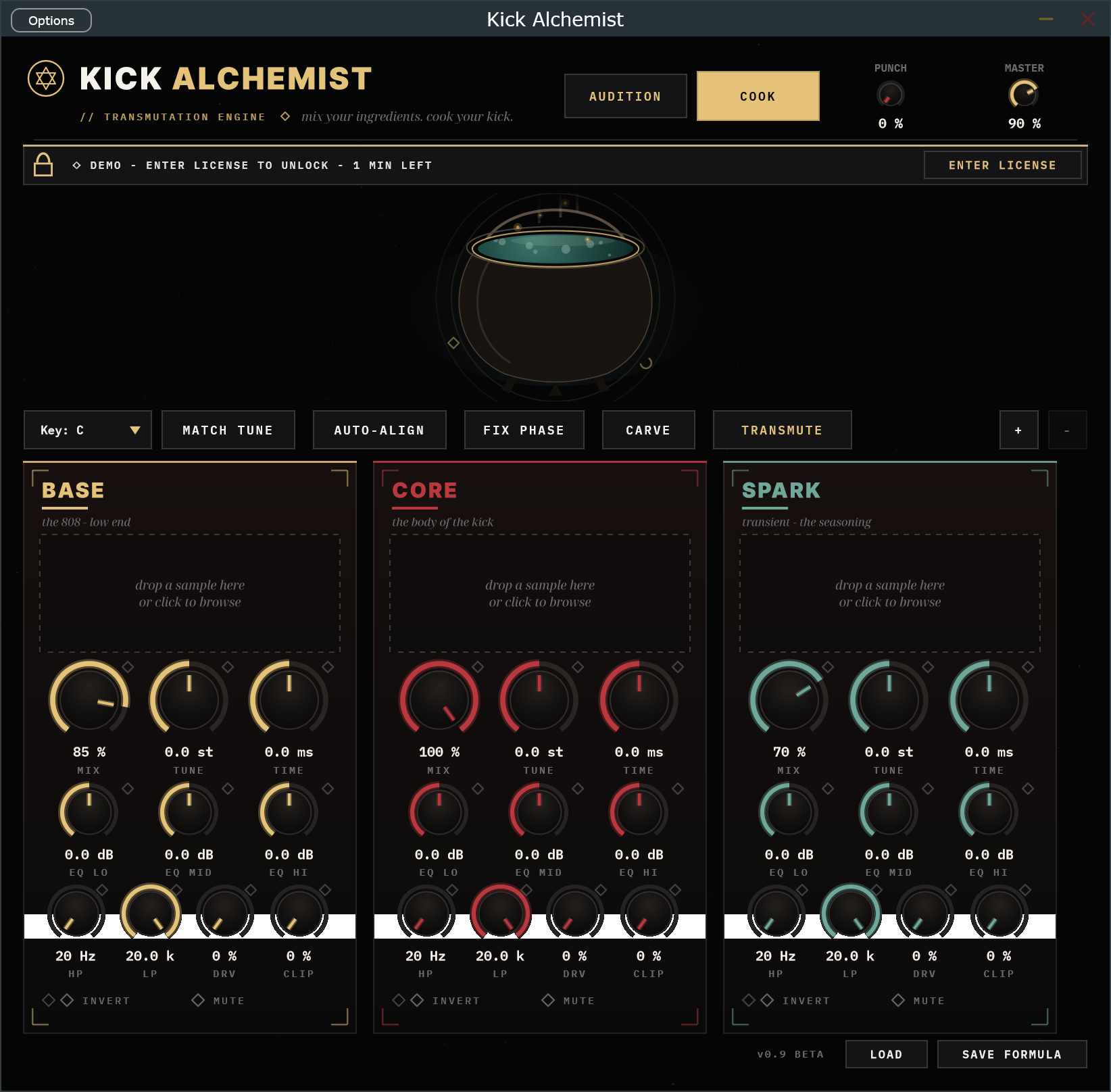Click the COOK button
The height and width of the screenshot is (1092, 1111).
758,96
